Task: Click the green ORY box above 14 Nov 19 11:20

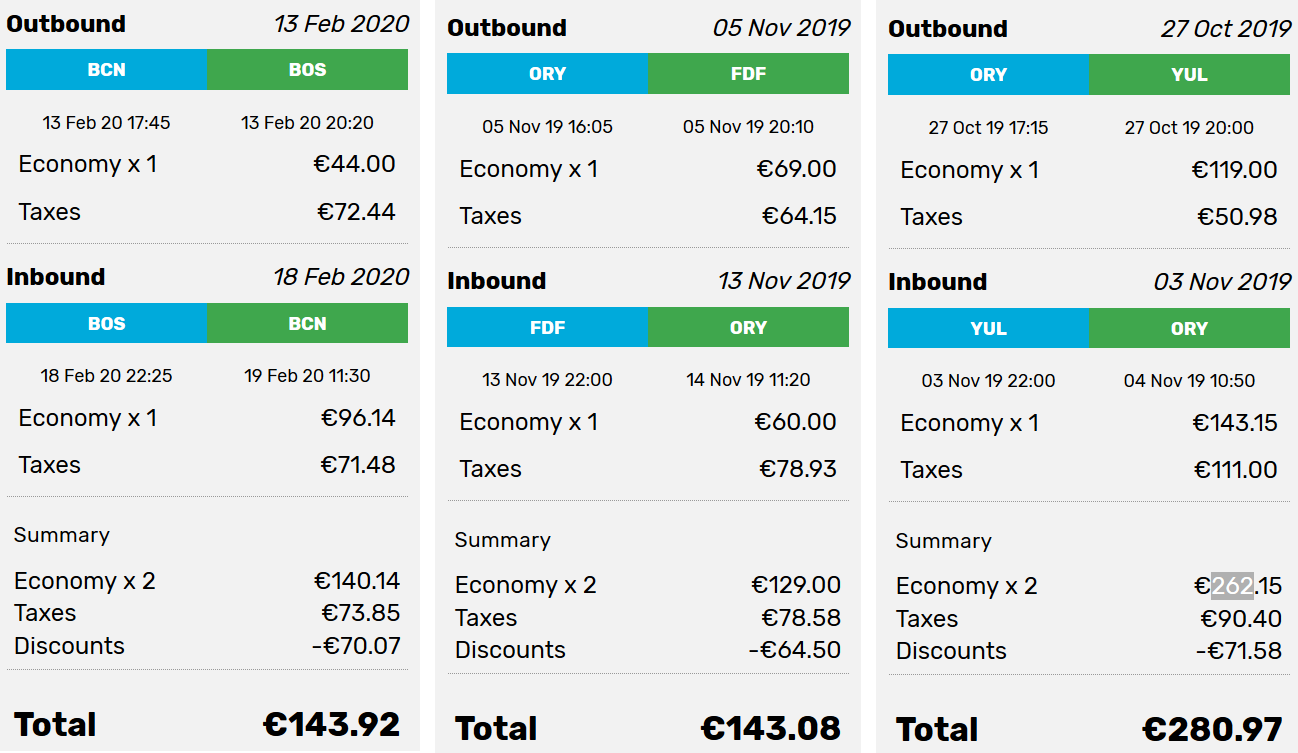Action: click(748, 327)
